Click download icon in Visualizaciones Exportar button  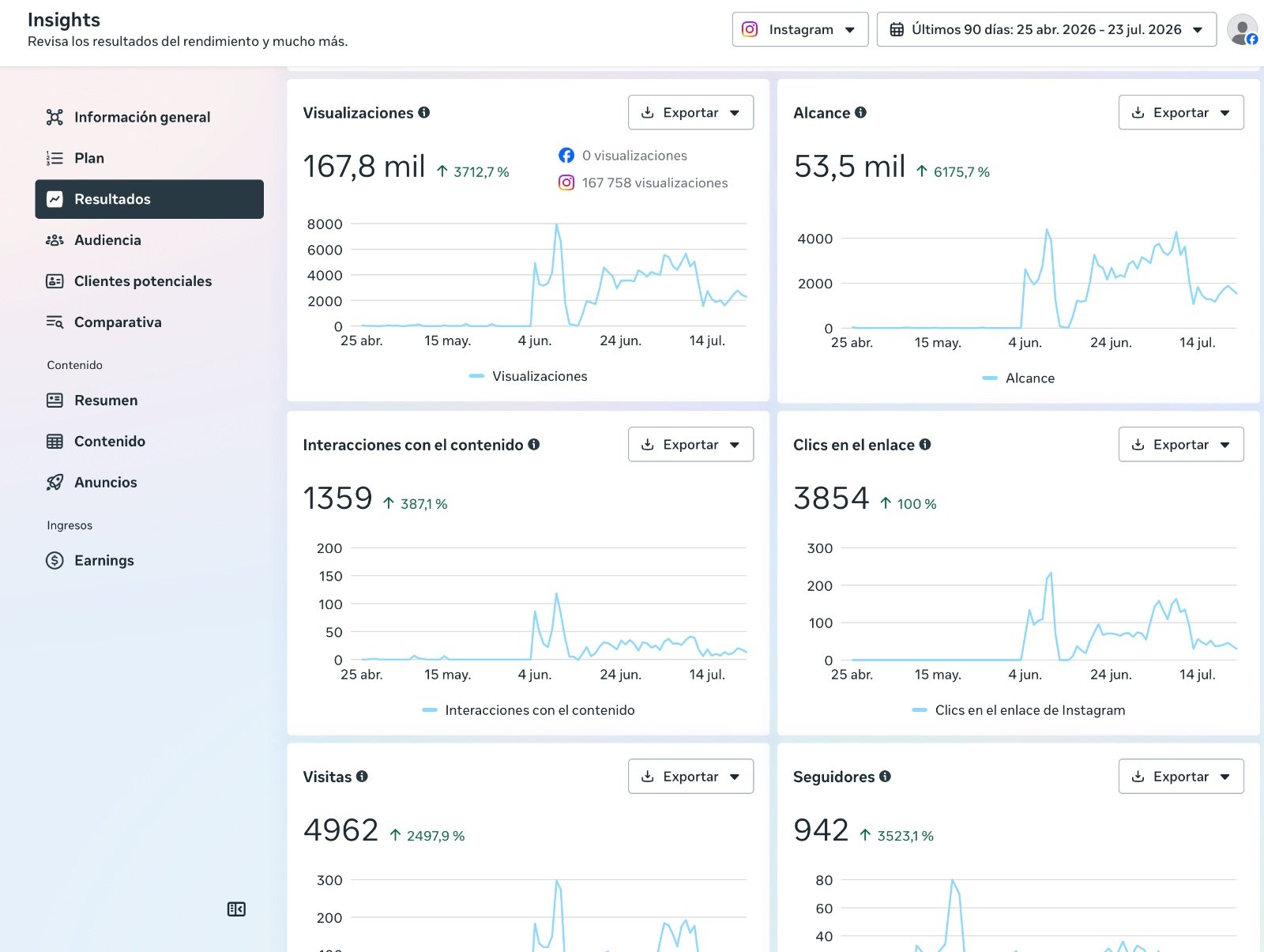[647, 112]
